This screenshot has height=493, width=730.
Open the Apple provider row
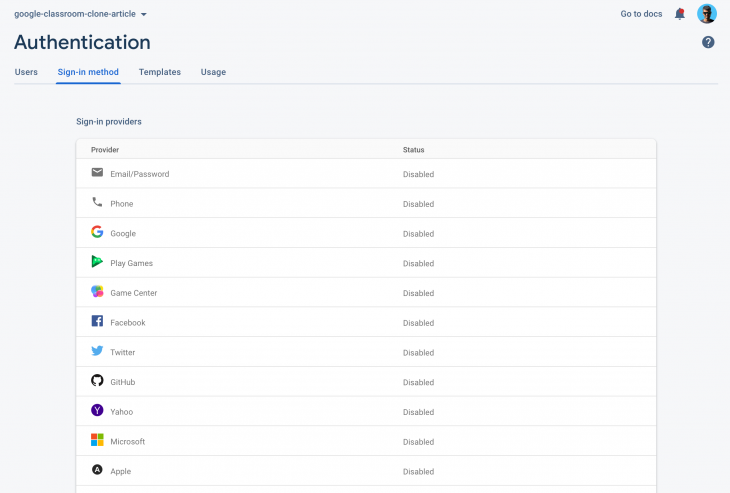coord(366,471)
